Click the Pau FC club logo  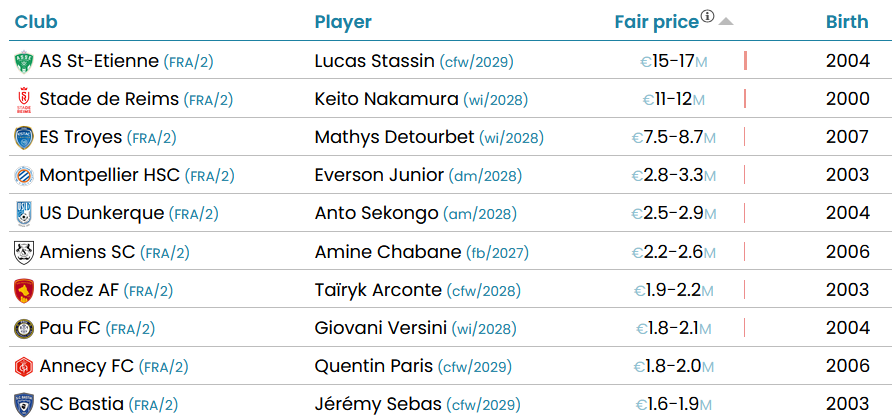(23, 328)
